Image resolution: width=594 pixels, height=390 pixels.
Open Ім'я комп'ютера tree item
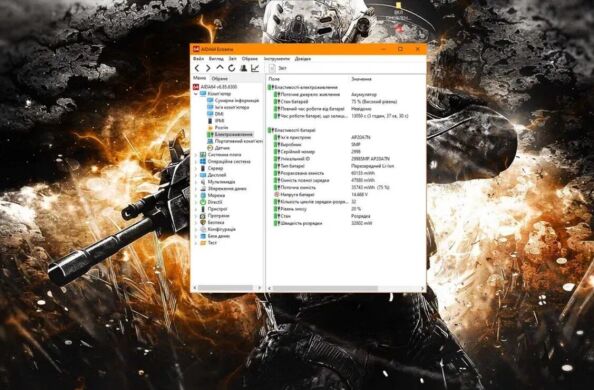232,107
